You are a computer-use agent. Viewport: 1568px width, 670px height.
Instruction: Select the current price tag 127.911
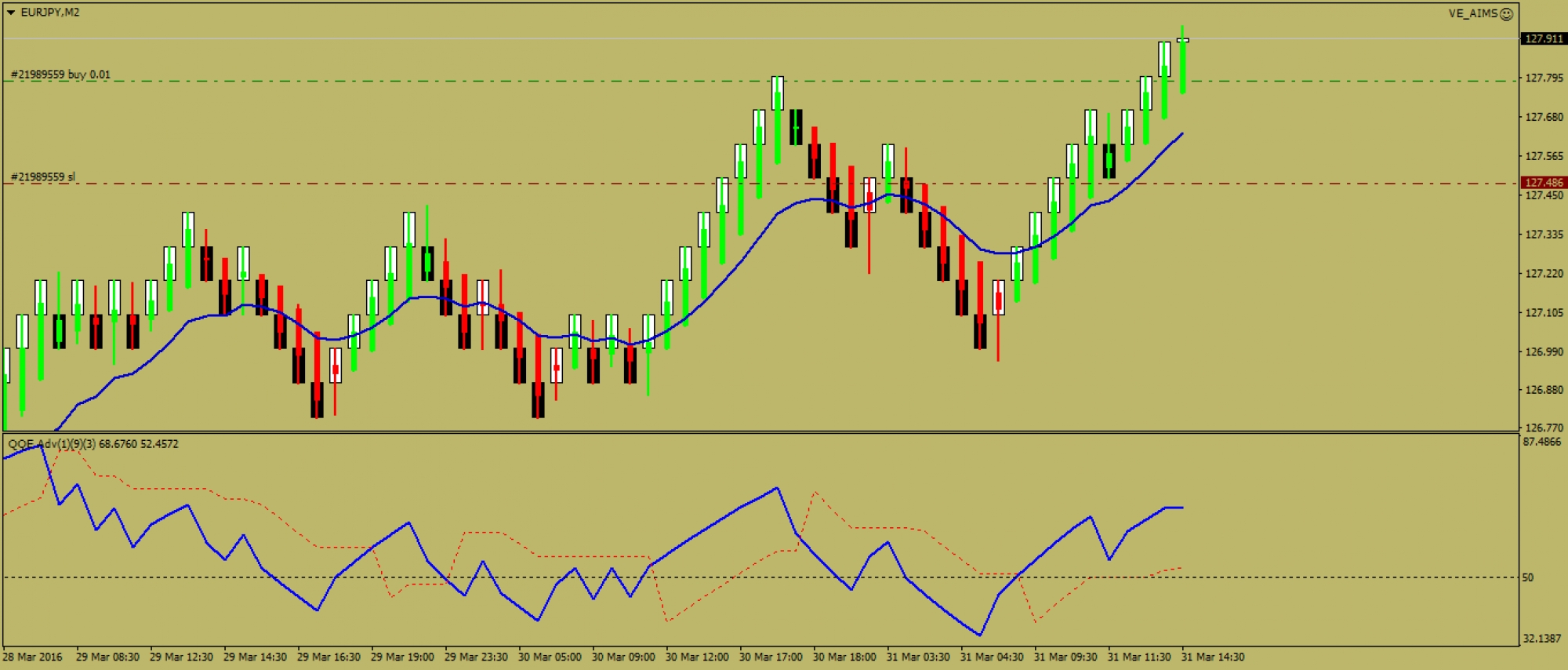(x=1543, y=38)
